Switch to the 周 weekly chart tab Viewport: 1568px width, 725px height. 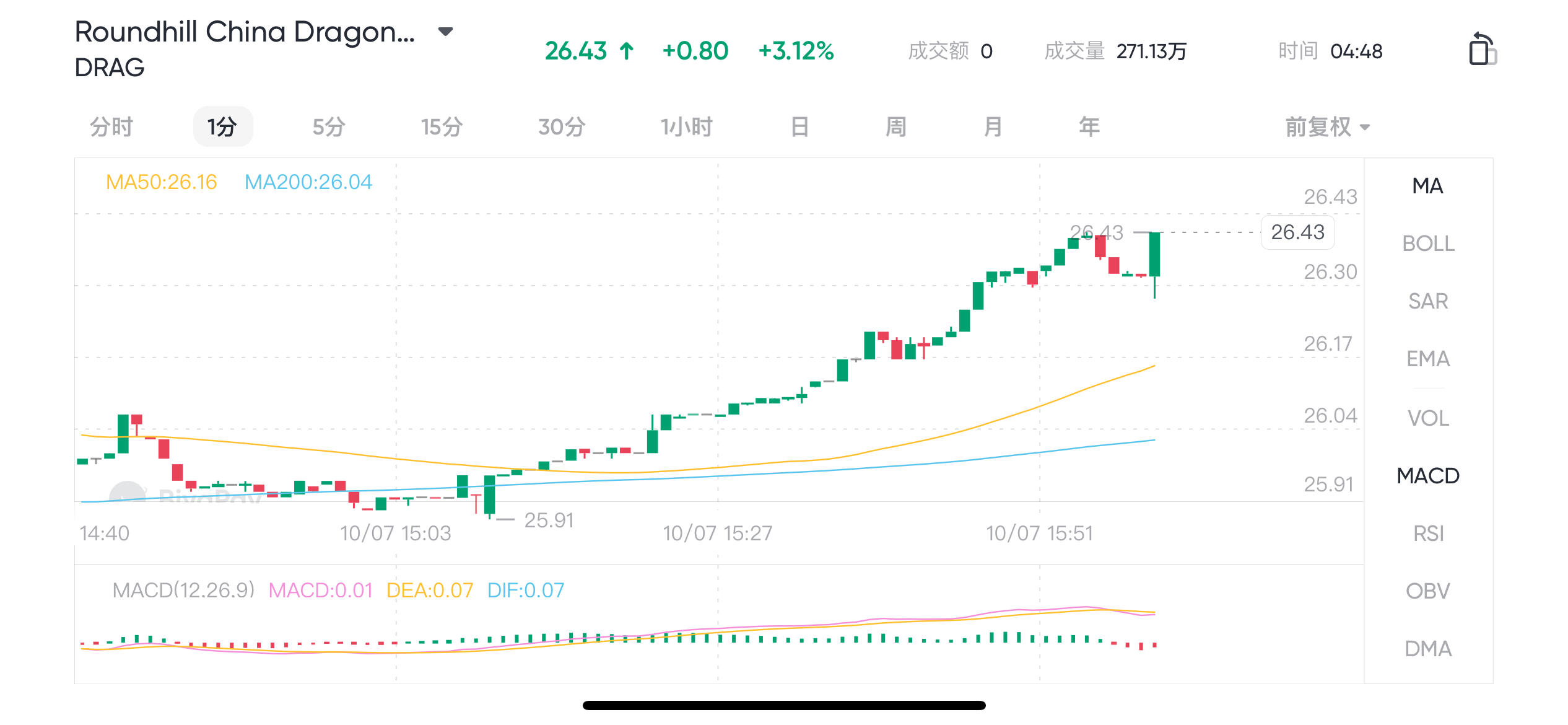[x=896, y=127]
